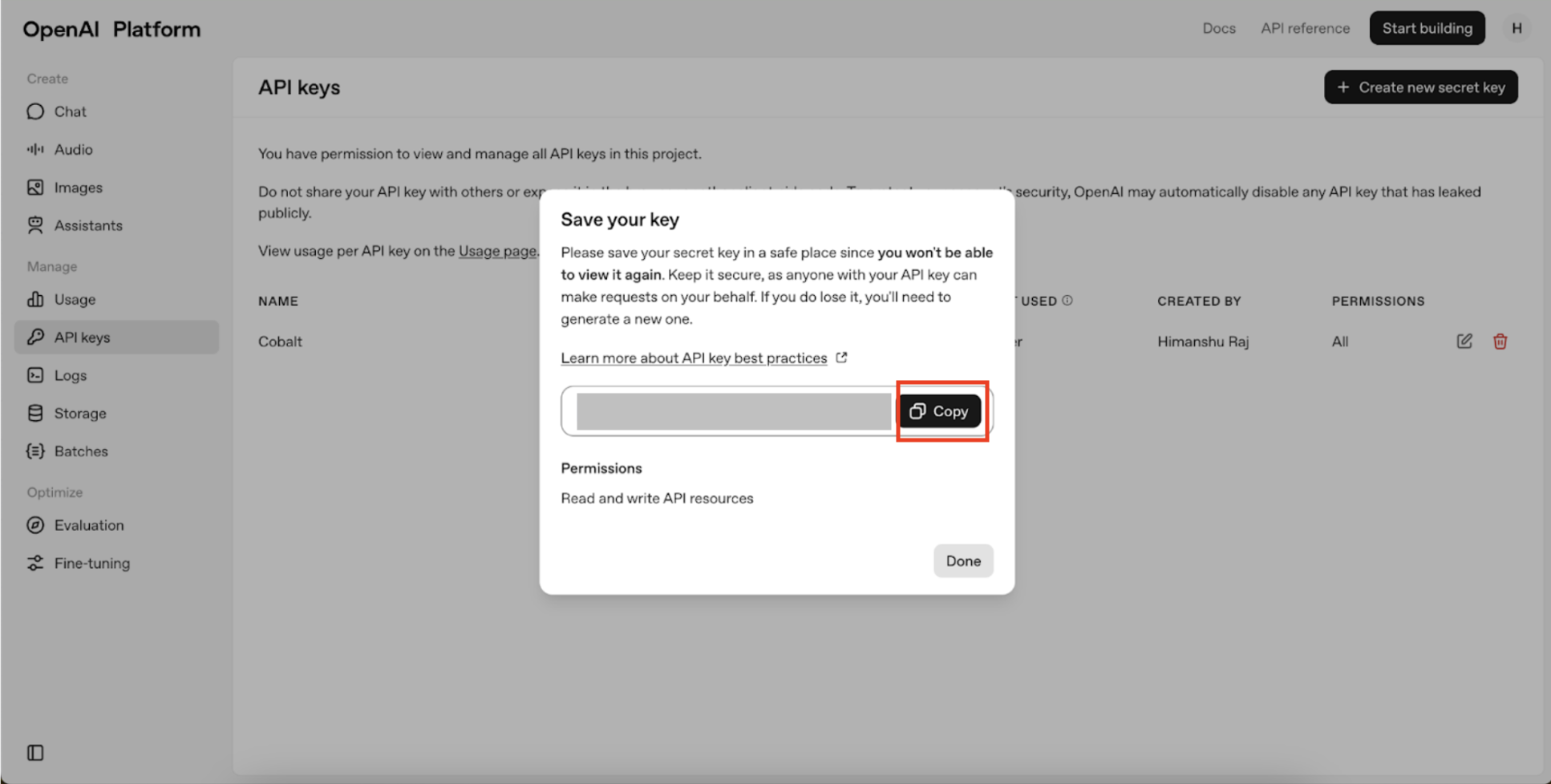Screen dimensions: 1551x784
Task: Open the Logs section
Action: (x=34, y=375)
